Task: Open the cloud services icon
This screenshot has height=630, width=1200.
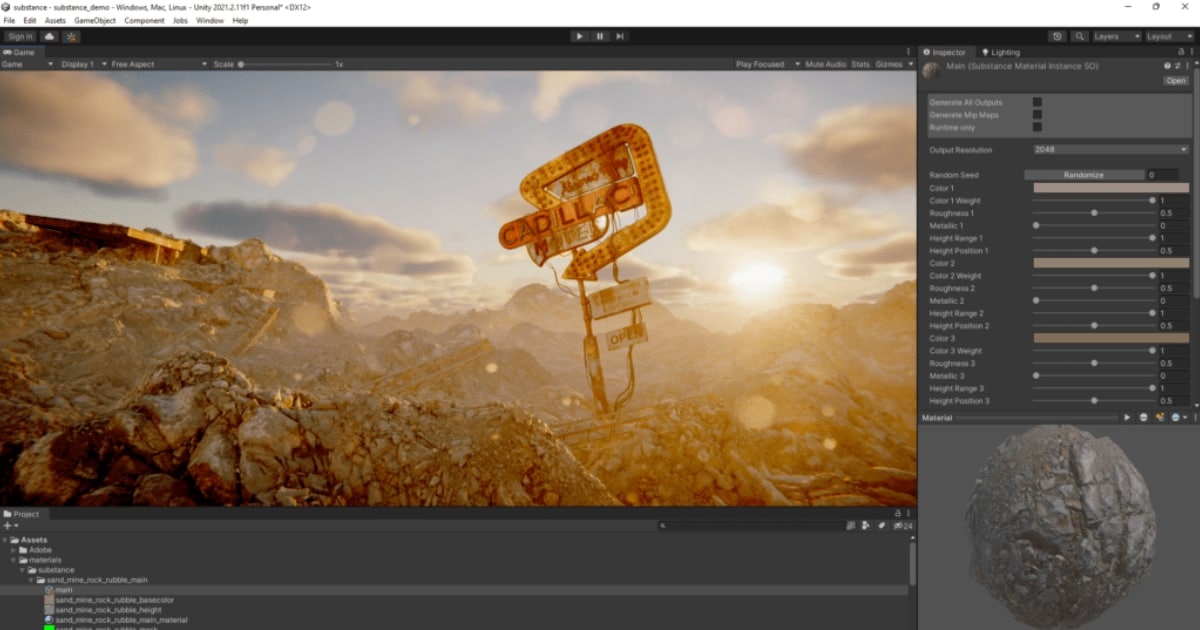Action: click(49, 36)
